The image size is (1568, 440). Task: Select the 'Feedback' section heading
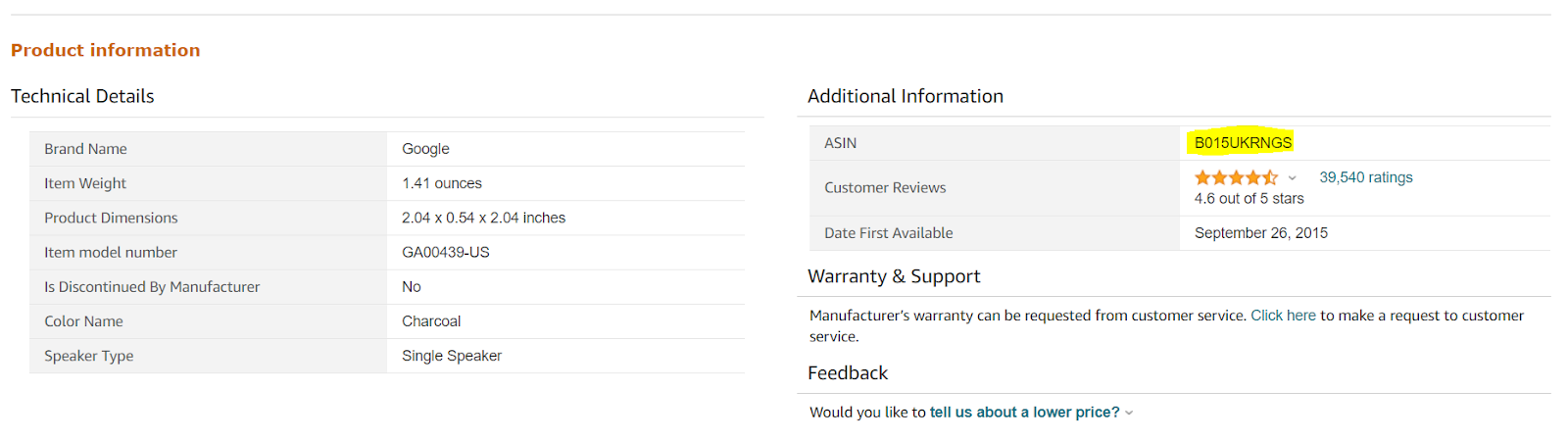[x=847, y=373]
